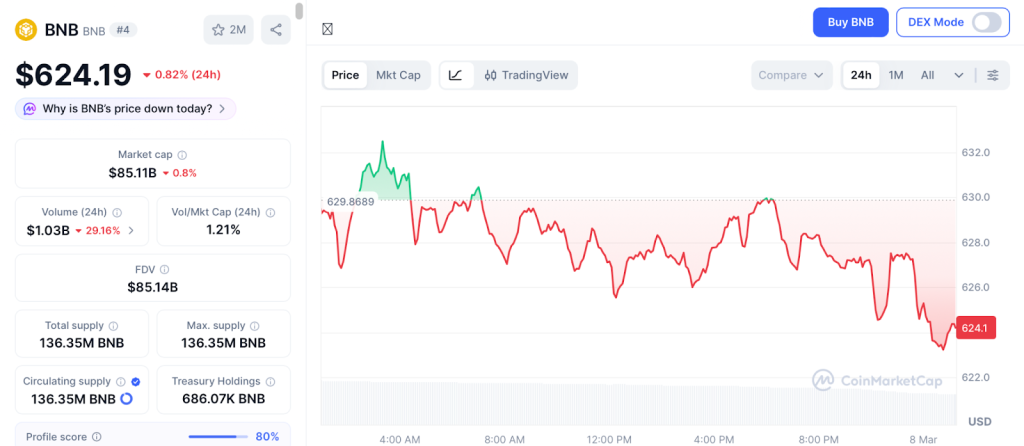Switch the chart to TradingView

(525, 75)
